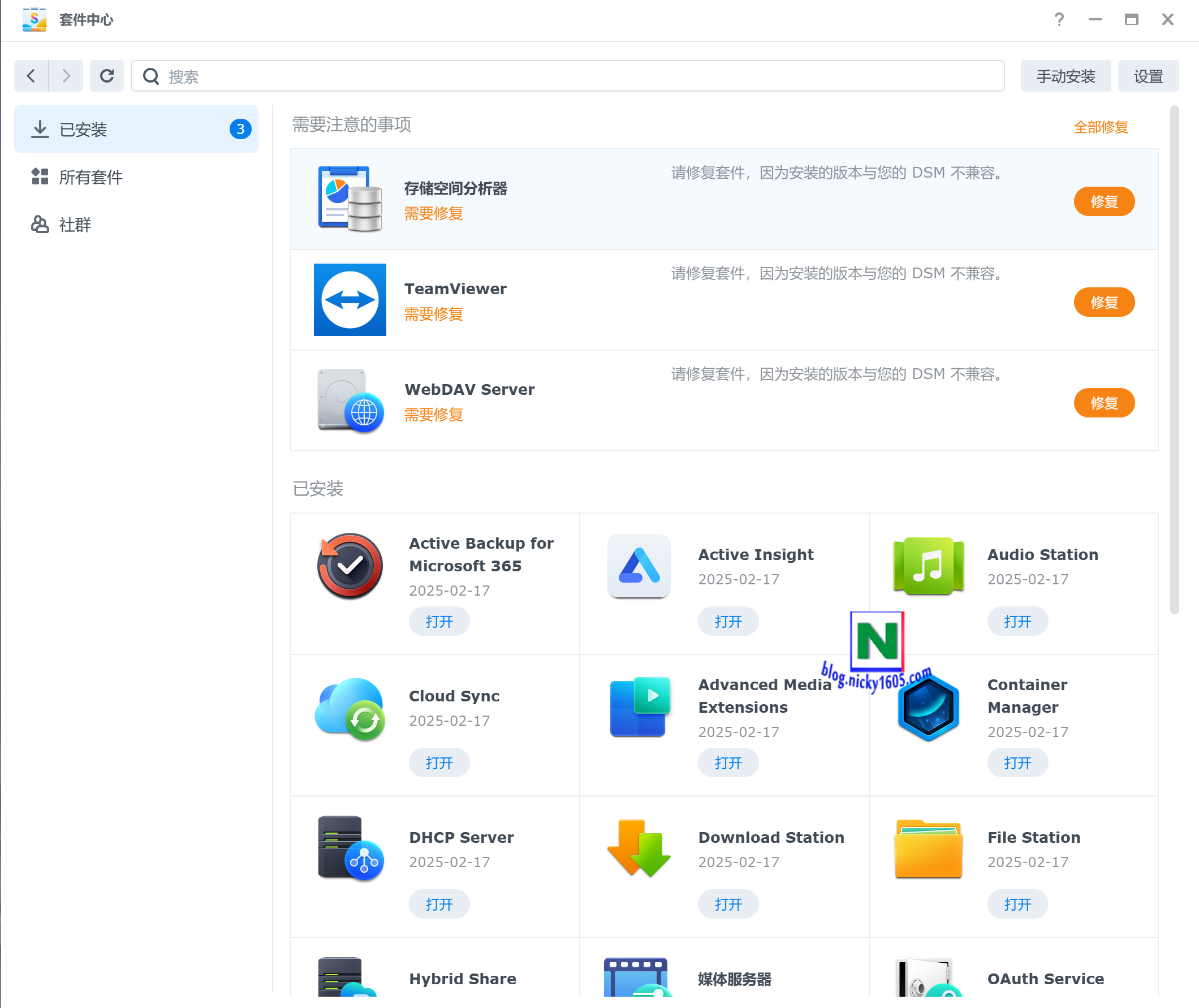Click 需要修复 status under TeamViewer
The height and width of the screenshot is (1008, 1199).
point(434,314)
